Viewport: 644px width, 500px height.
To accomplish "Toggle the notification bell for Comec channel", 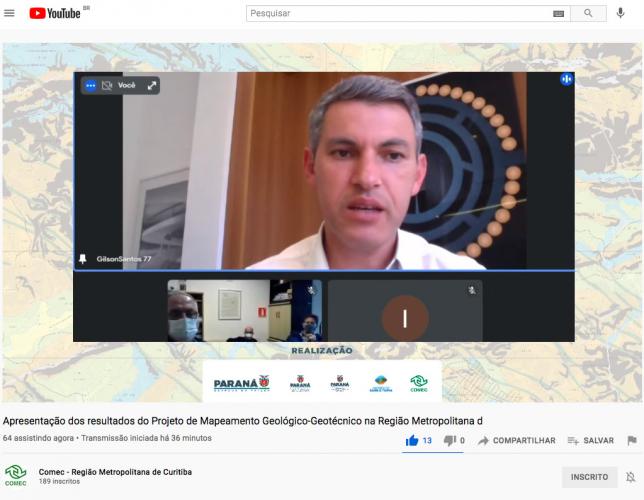I will pos(630,477).
